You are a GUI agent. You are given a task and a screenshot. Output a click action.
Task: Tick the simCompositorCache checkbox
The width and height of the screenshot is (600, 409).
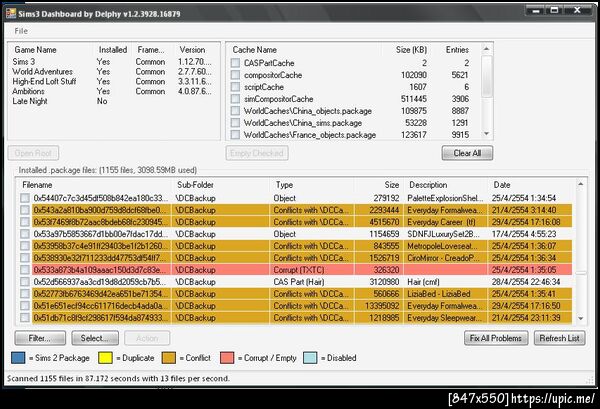235,99
